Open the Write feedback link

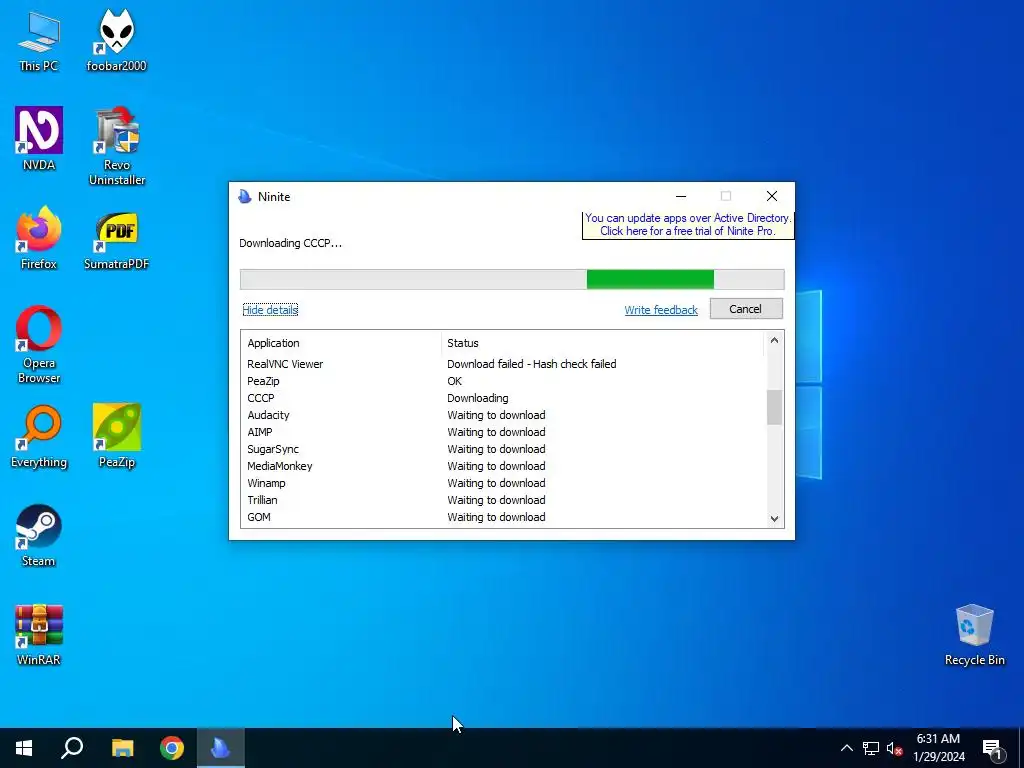pyautogui.click(x=661, y=310)
